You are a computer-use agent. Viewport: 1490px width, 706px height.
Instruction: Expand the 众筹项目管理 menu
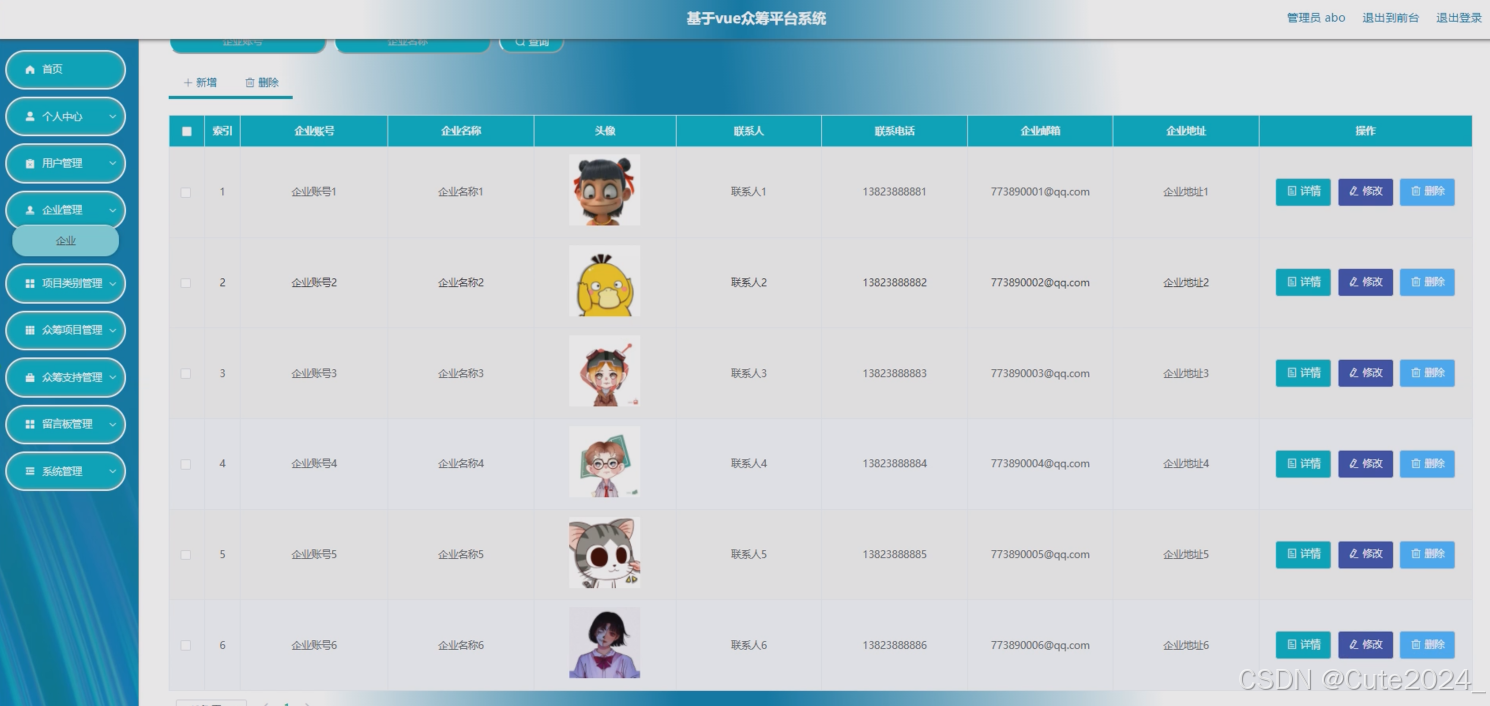click(67, 330)
